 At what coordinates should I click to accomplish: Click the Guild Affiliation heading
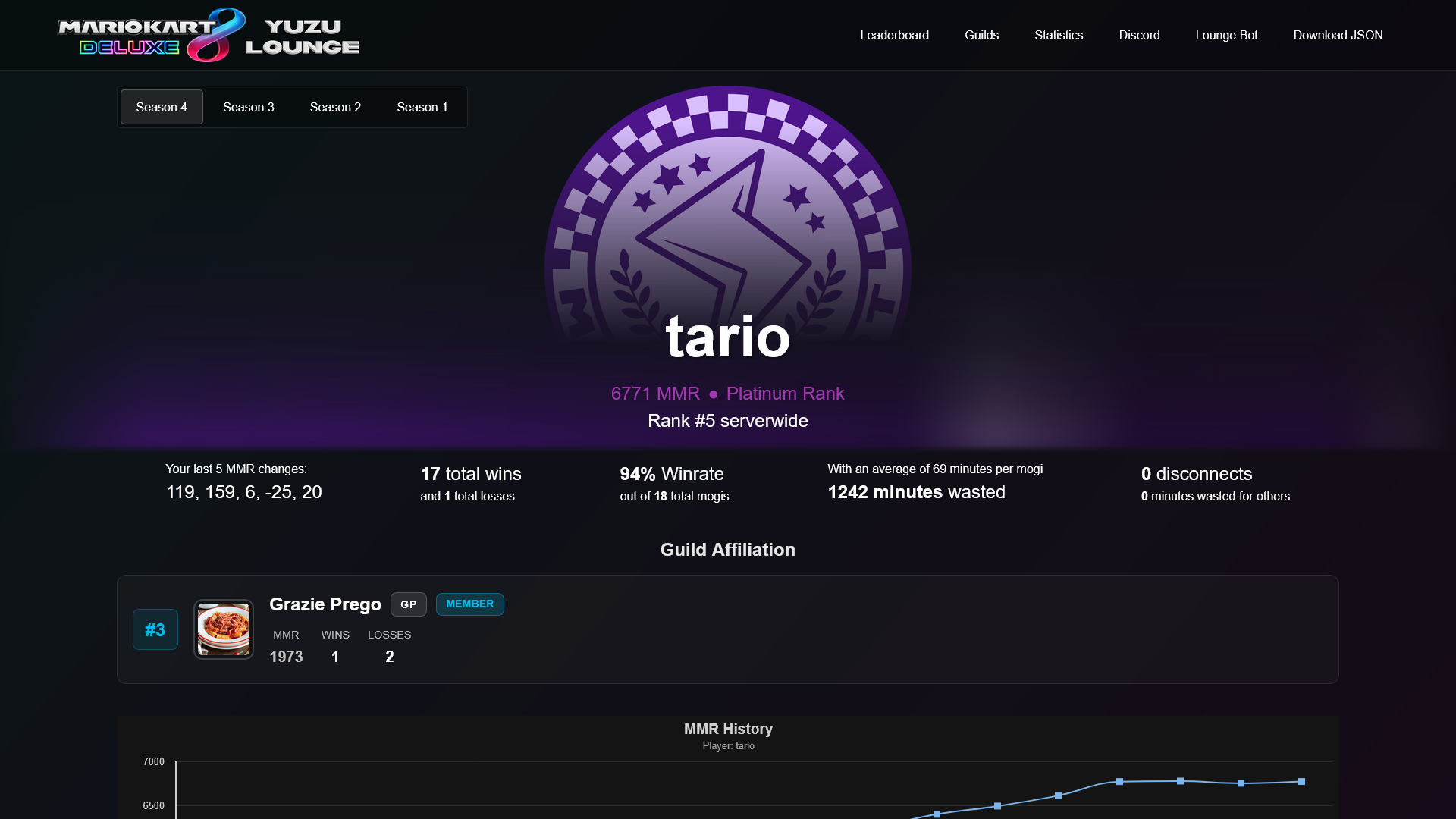click(x=728, y=550)
